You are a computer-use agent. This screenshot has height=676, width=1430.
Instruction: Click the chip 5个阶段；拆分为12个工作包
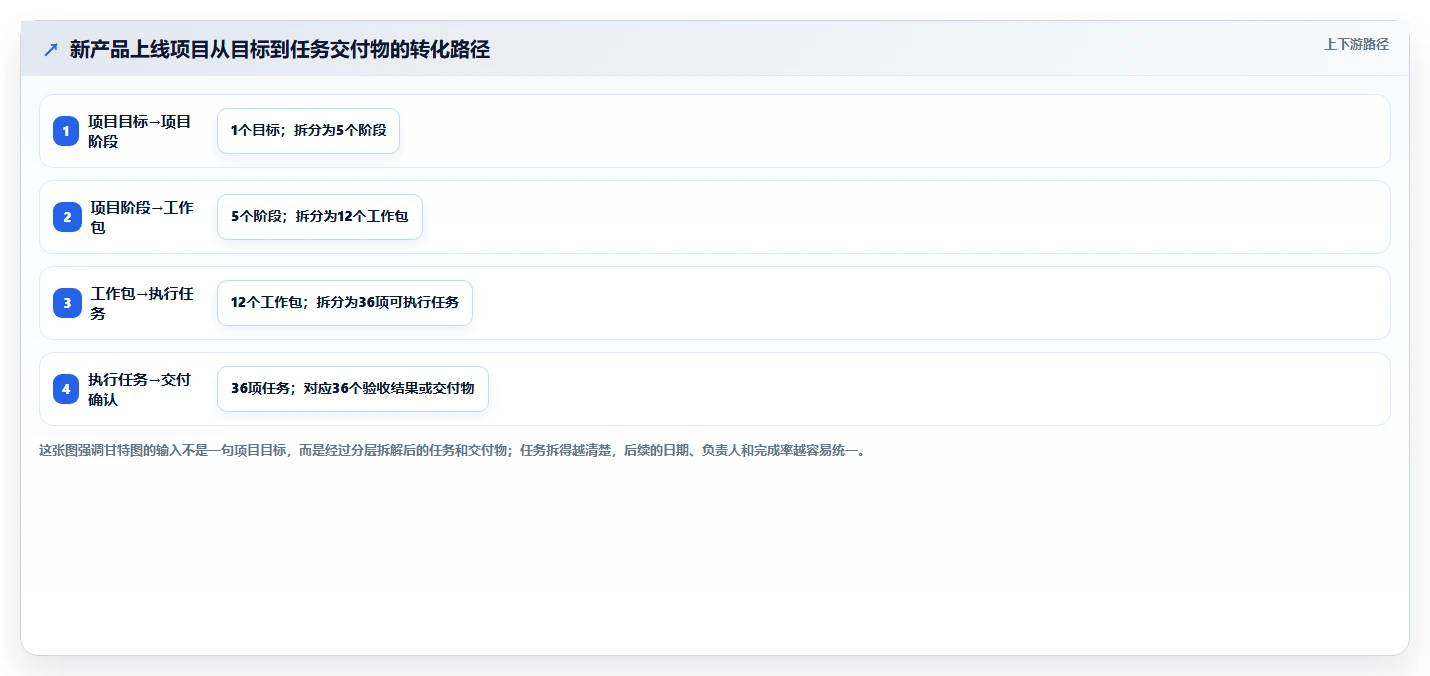320,217
